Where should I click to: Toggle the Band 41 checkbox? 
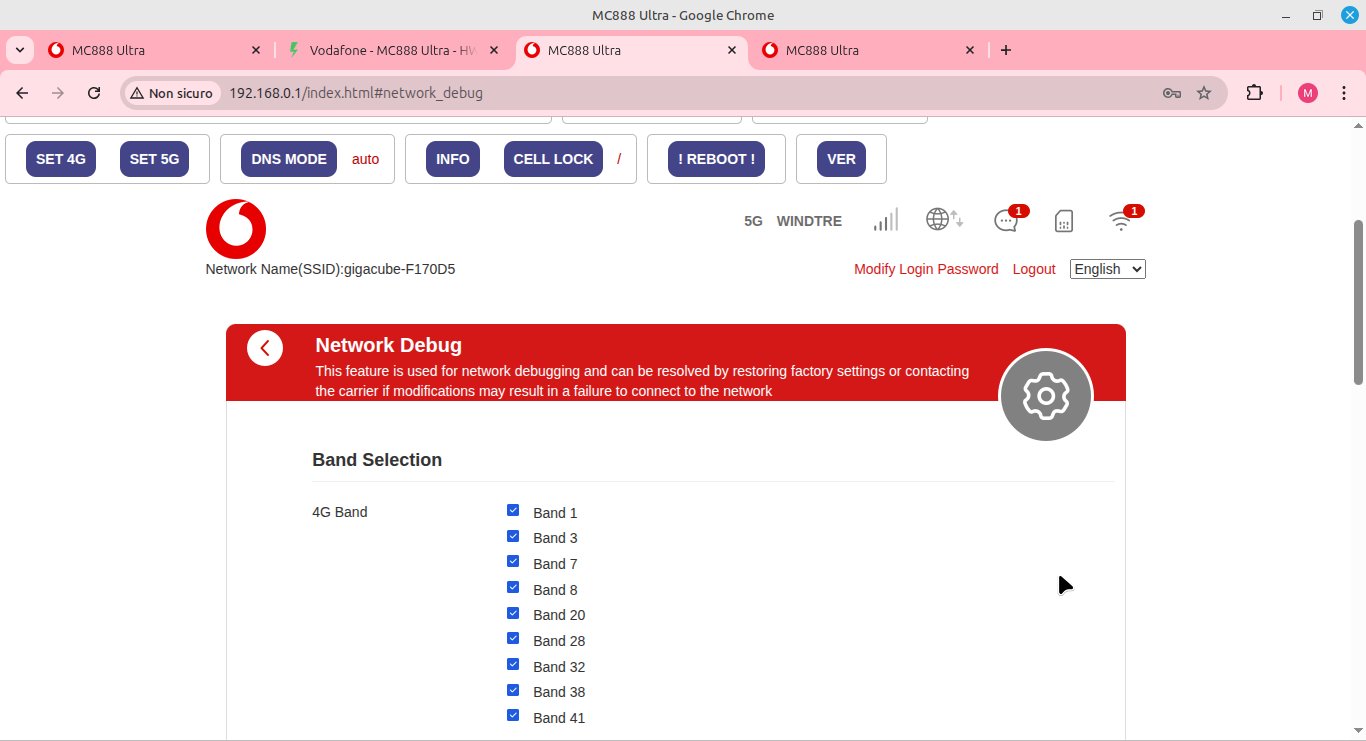(513, 716)
